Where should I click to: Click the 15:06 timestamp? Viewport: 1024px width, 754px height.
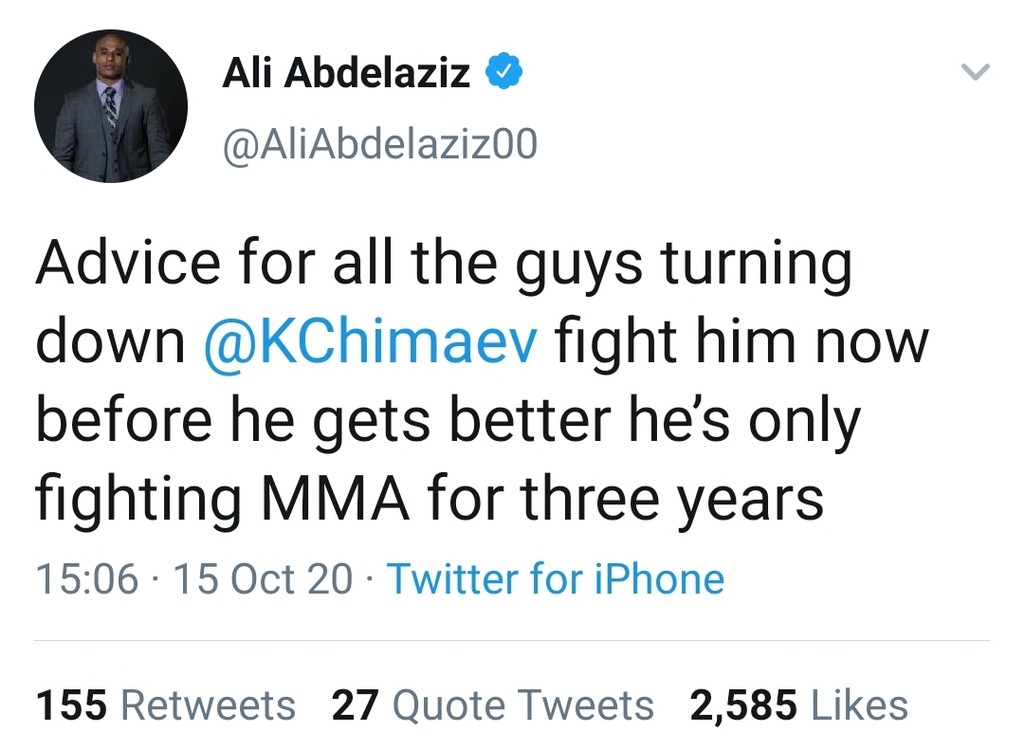tap(88, 578)
